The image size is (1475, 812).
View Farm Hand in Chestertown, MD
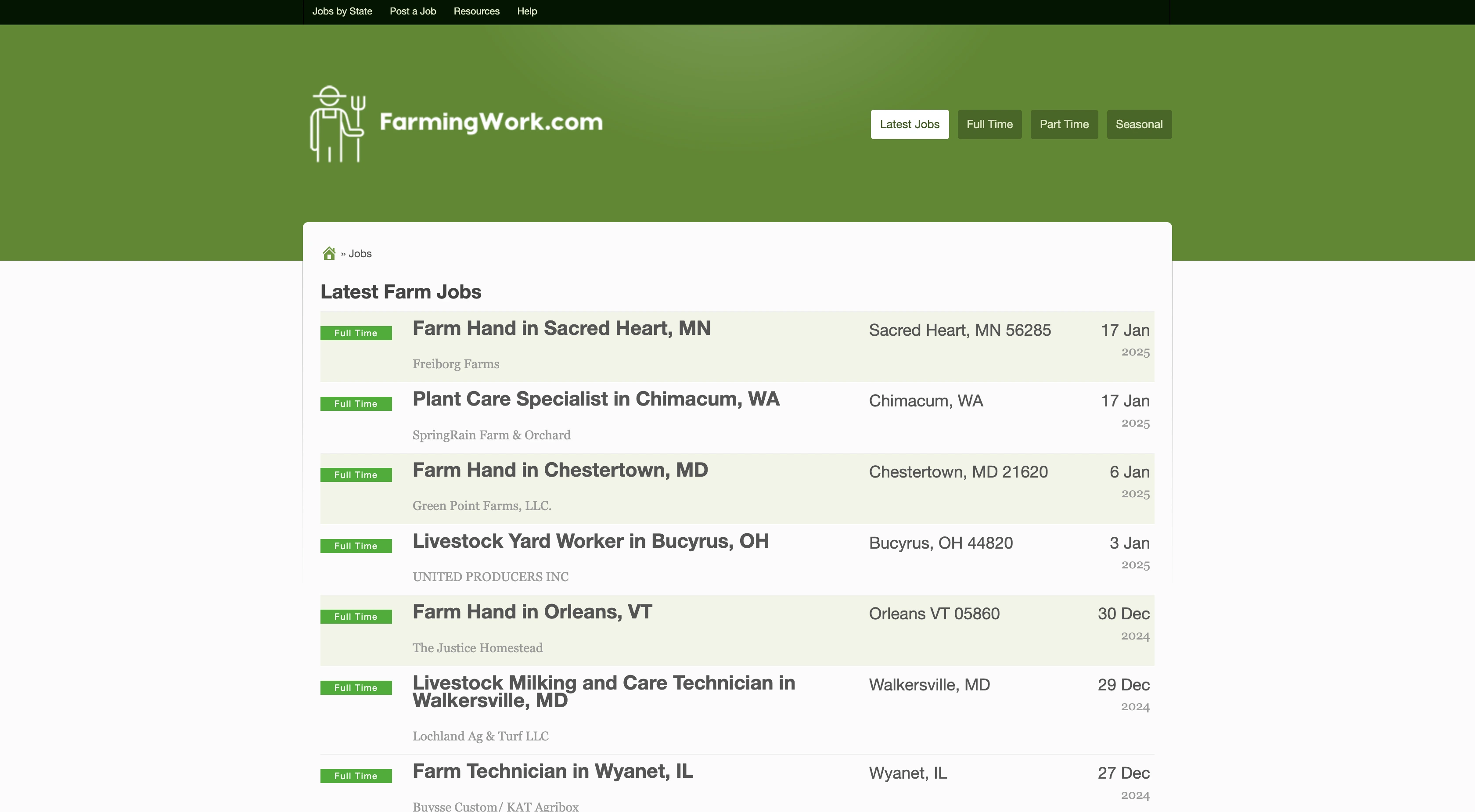coord(560,470)
